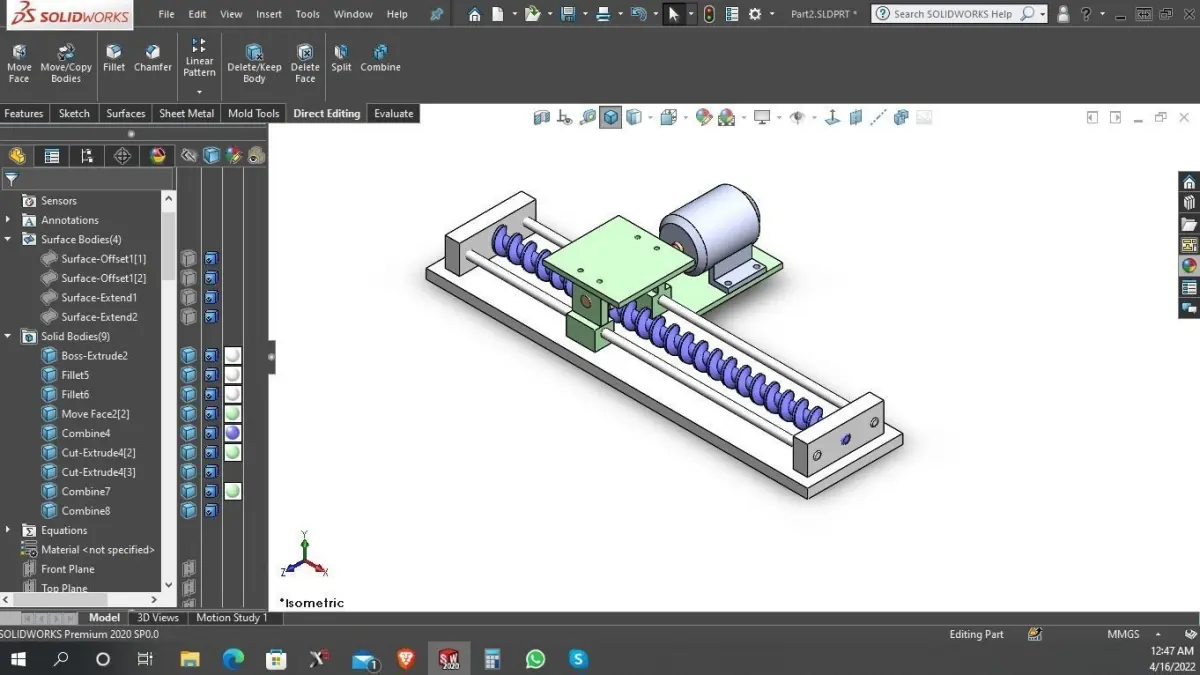Toggle visibility of Cut-Extrude4[3] body
Screen dimensions: 1200x675
[188, 471]
